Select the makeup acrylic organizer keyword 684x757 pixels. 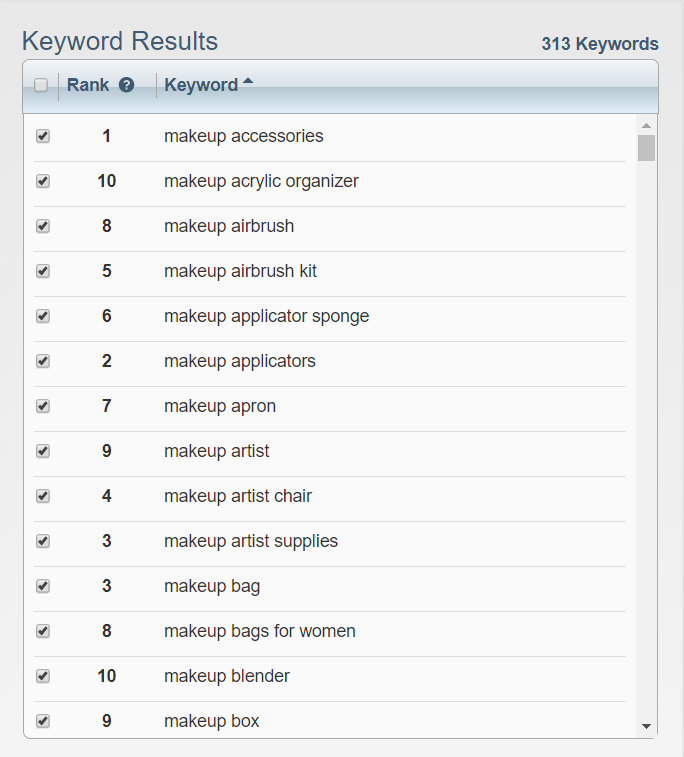point(261,181)
